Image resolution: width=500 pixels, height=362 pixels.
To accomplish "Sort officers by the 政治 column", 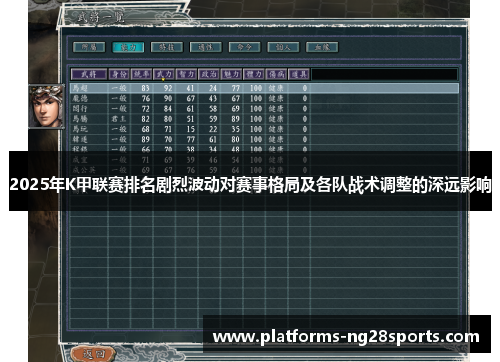I will (209, 74).
